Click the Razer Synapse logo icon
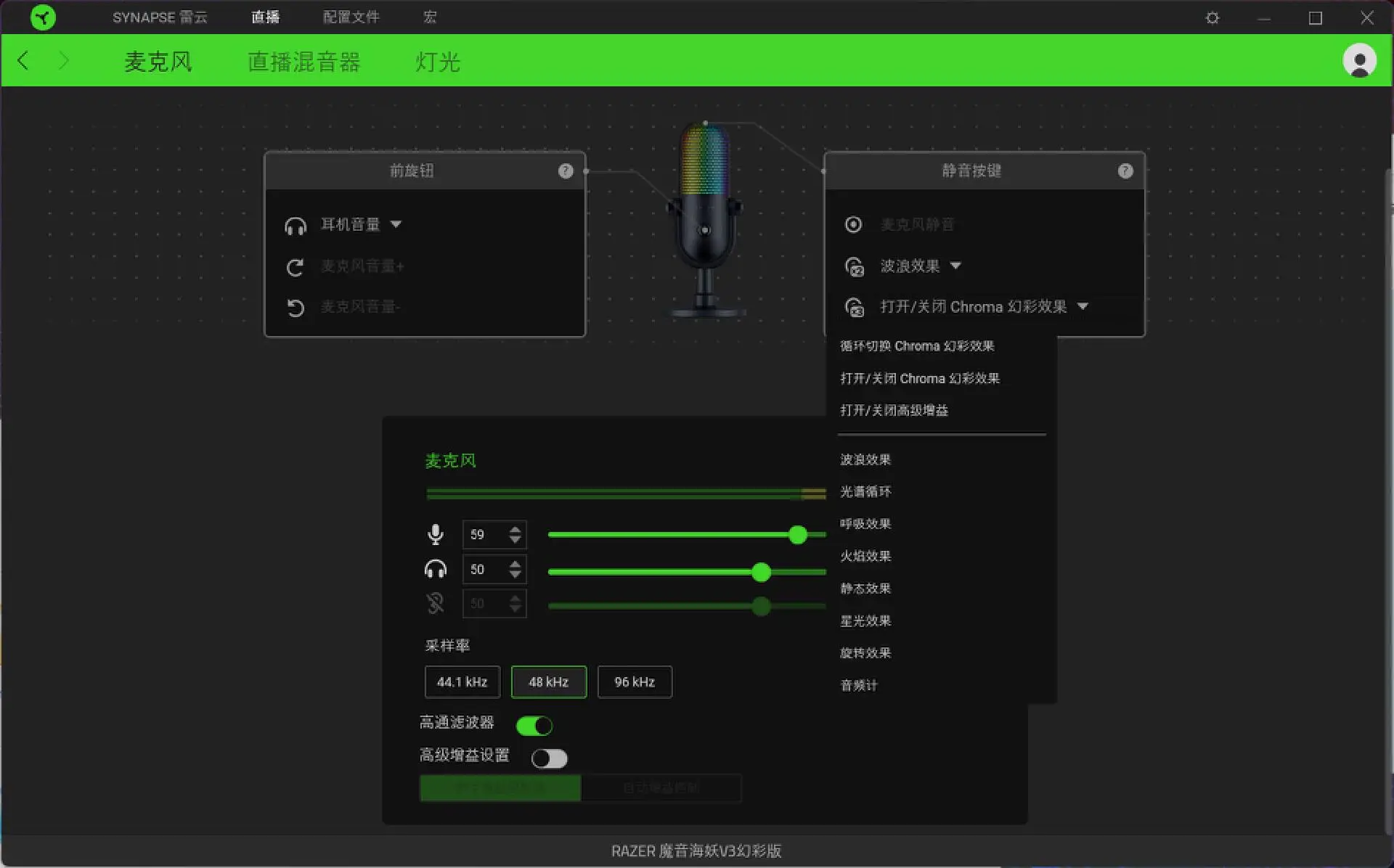This screenshot has height=868, width=1394. (43, 17)
